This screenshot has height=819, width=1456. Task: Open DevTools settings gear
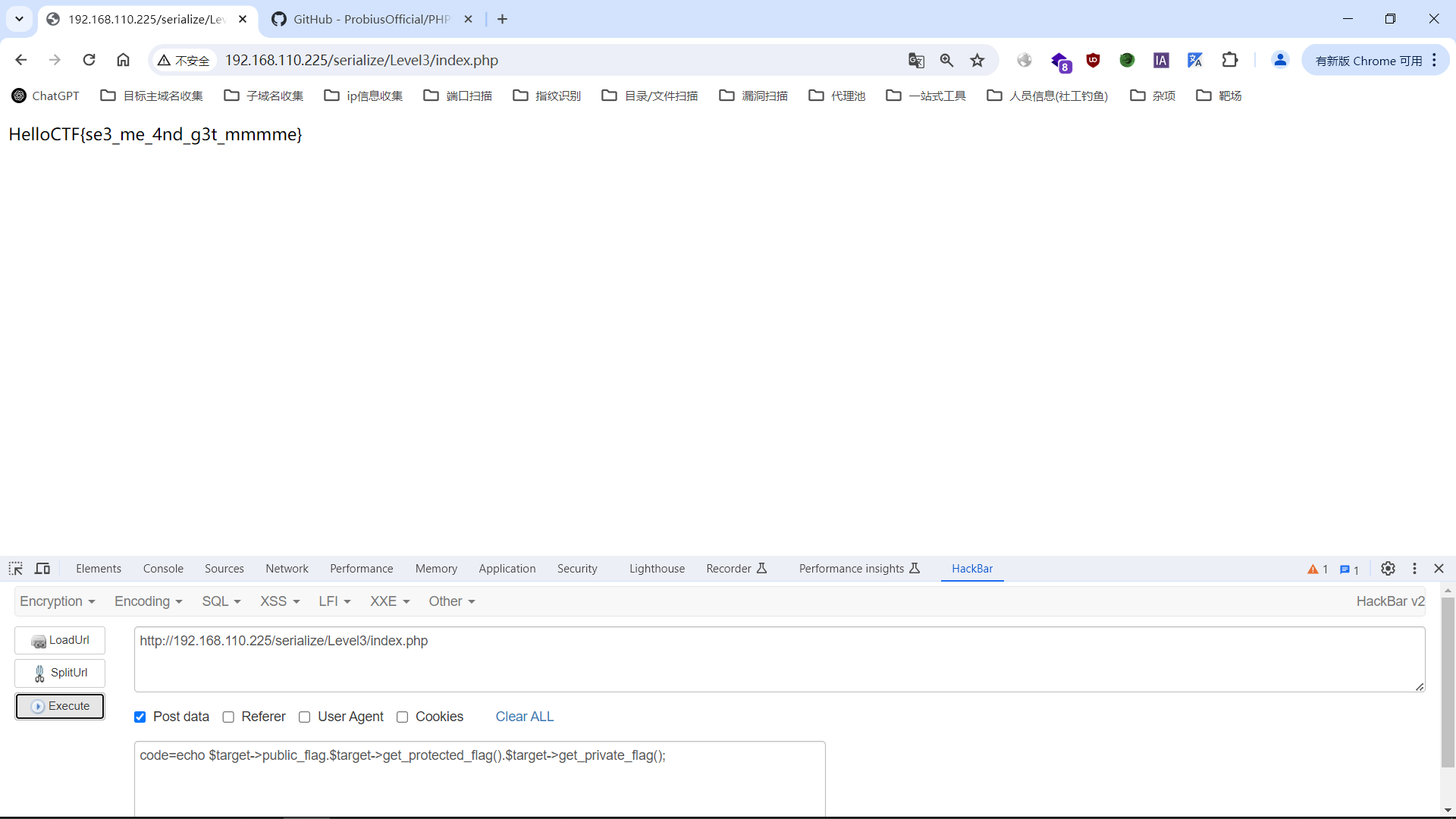1388,569
